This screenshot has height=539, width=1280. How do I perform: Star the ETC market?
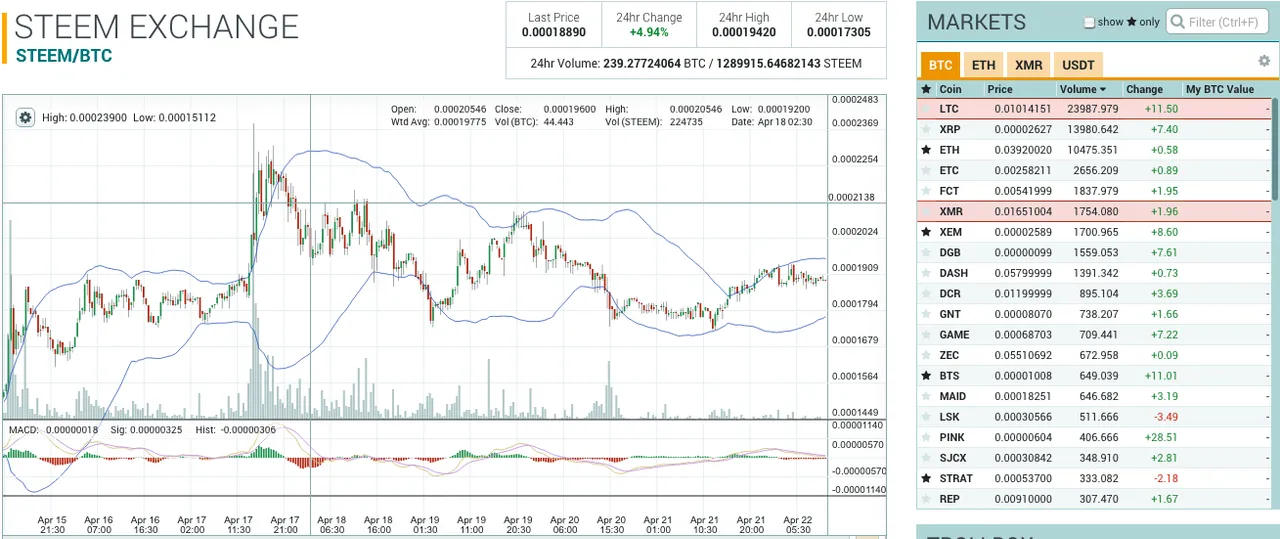926,170
